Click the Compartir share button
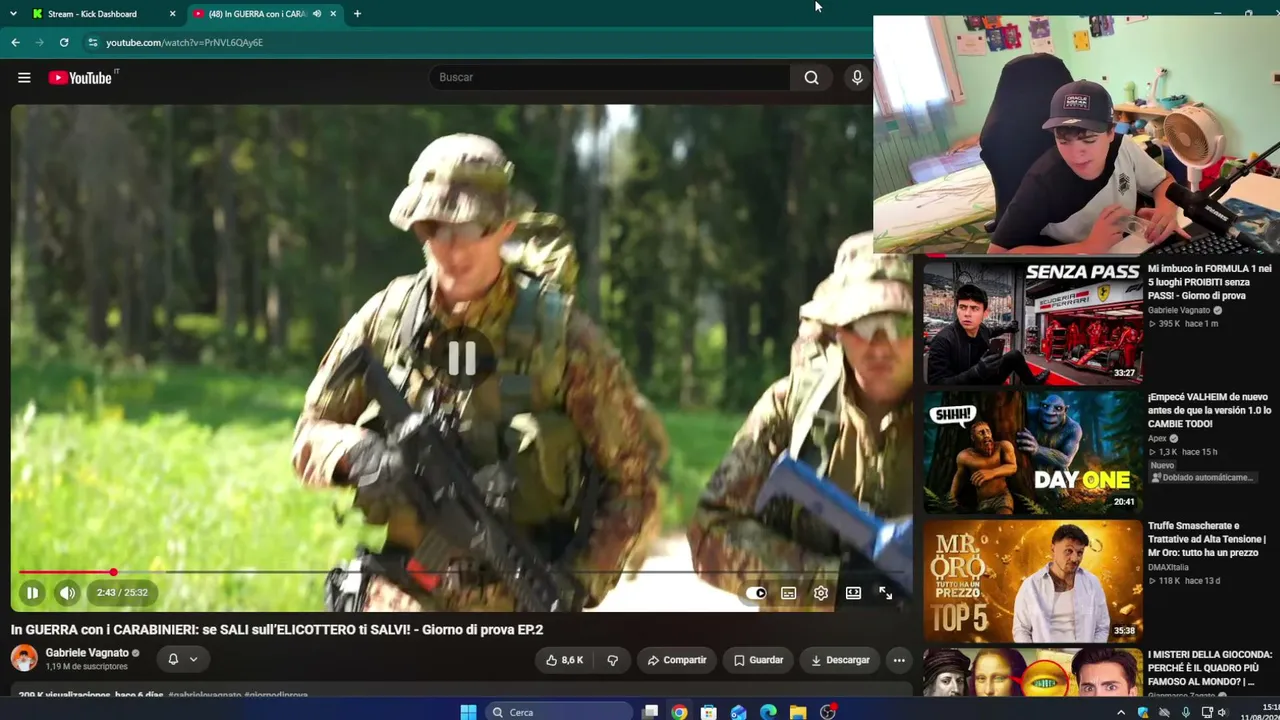 pyautogui.click(x=677, y=660)
